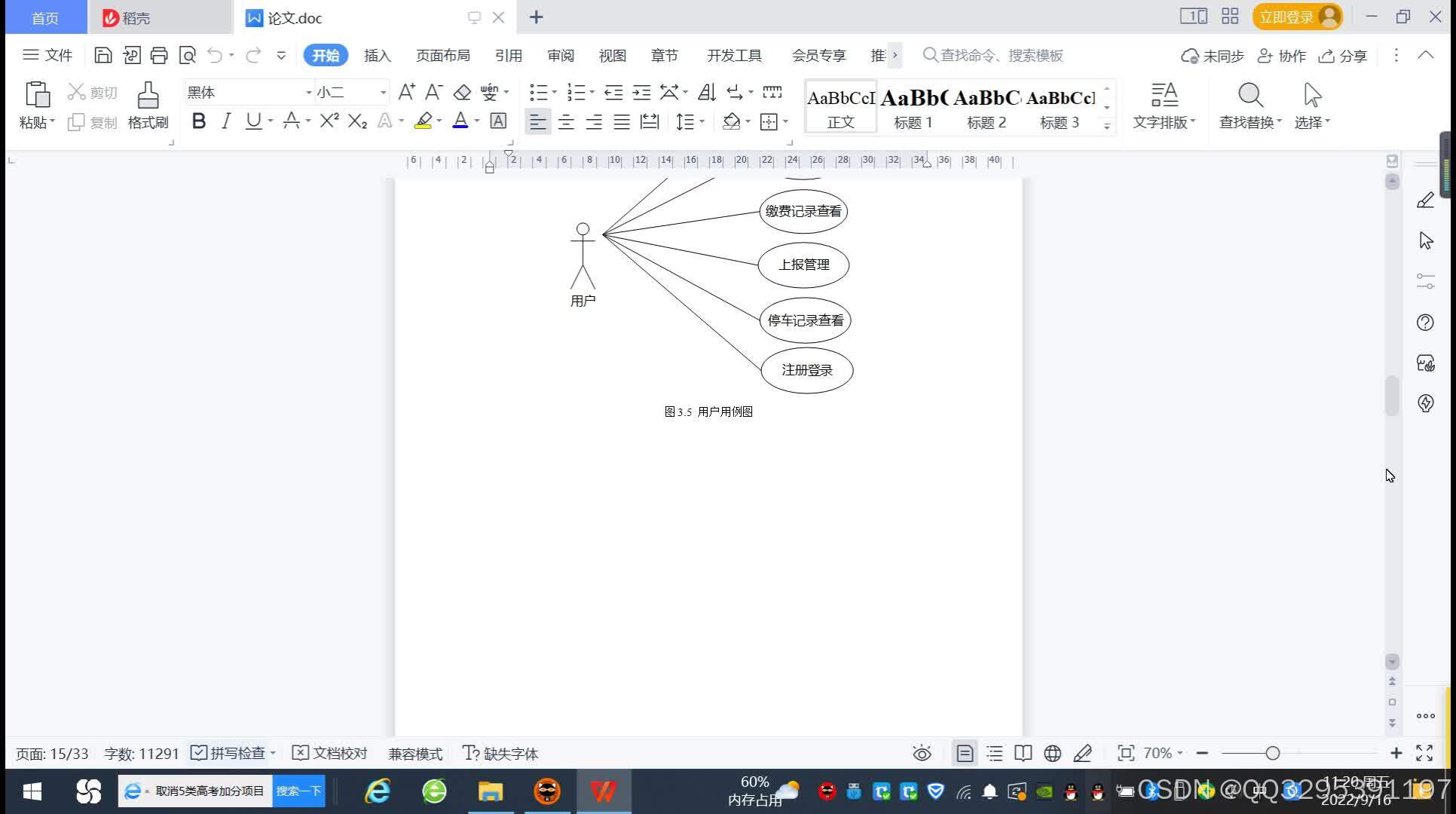Increase paragraph indent
The image size is (1456, 814).
[x=641, y=92]
